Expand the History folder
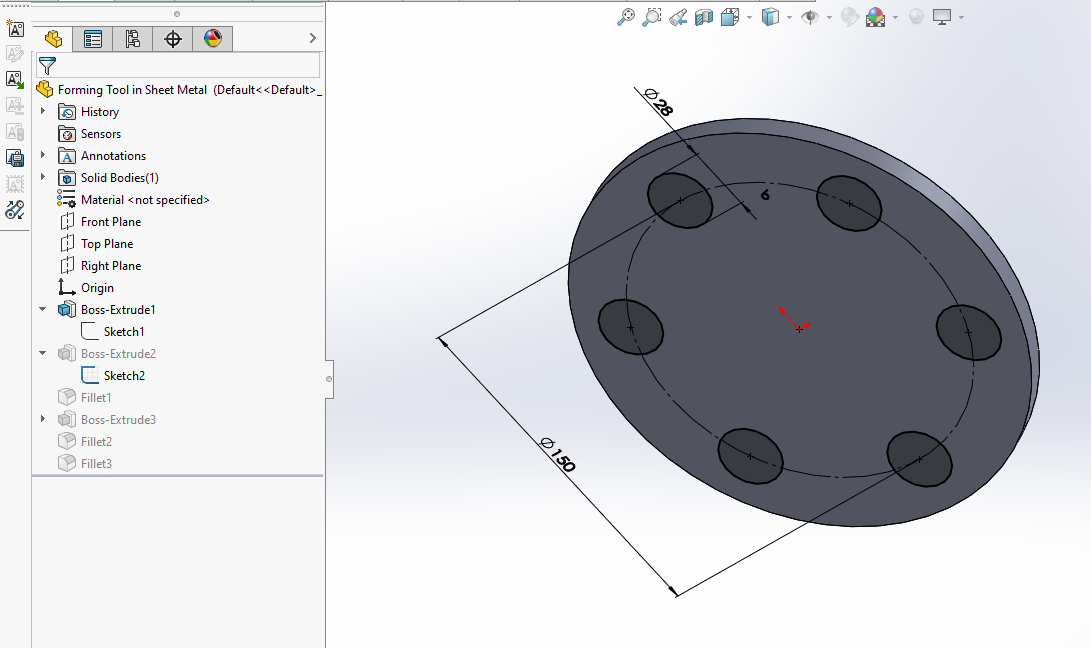Viewport: 1091px width, 648px height. pyautogui.click(x=43, y=111)
